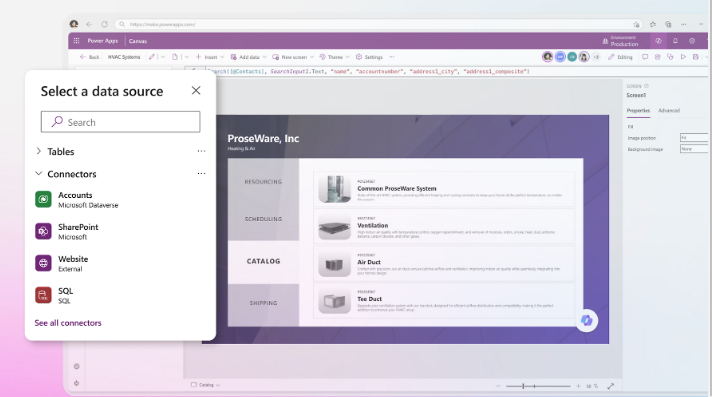Open See all connectors link

[68, 323]
